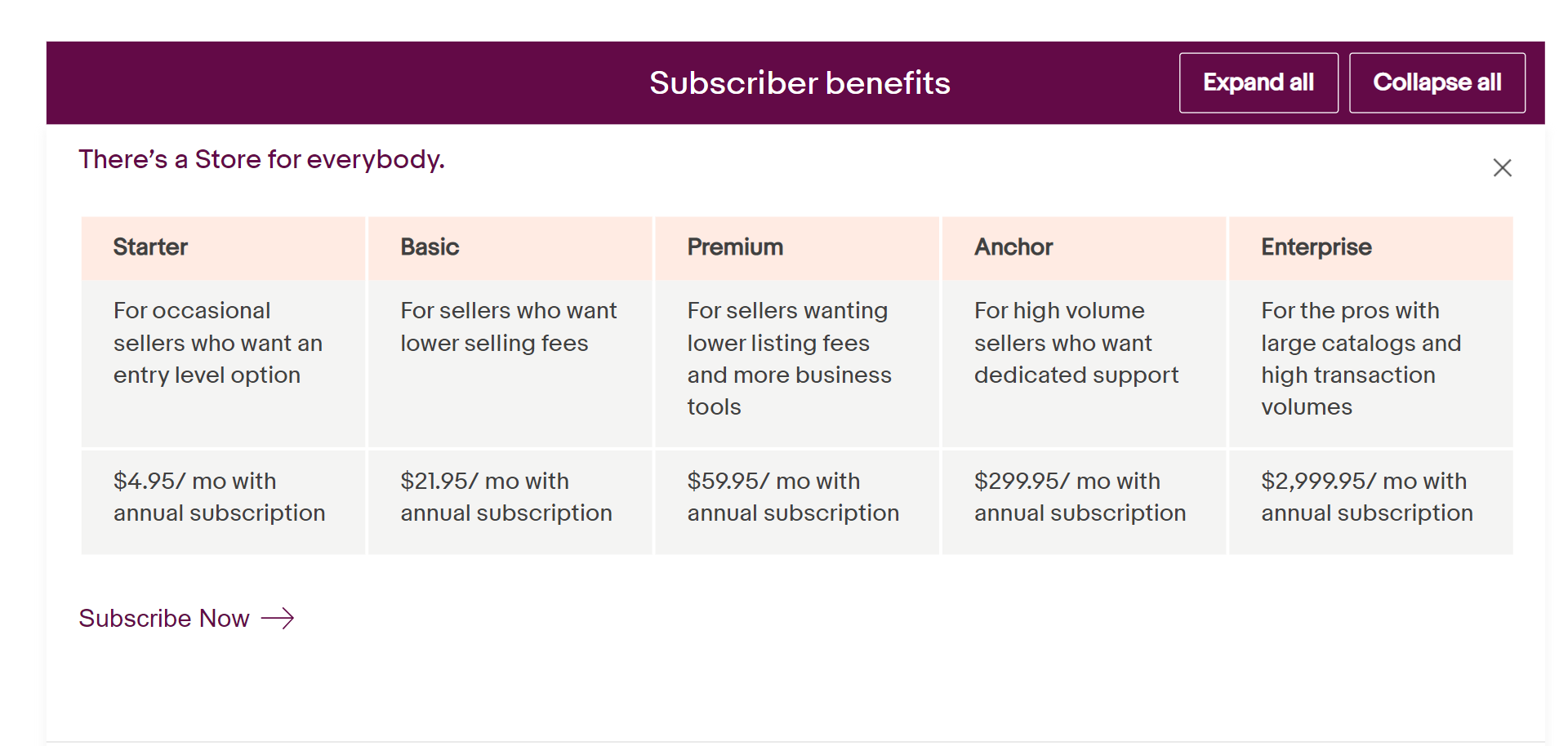Click Anchor description about dedicated support
Image resolution: width=1568 pixels, height=746 pixels.
[1076, 343]
